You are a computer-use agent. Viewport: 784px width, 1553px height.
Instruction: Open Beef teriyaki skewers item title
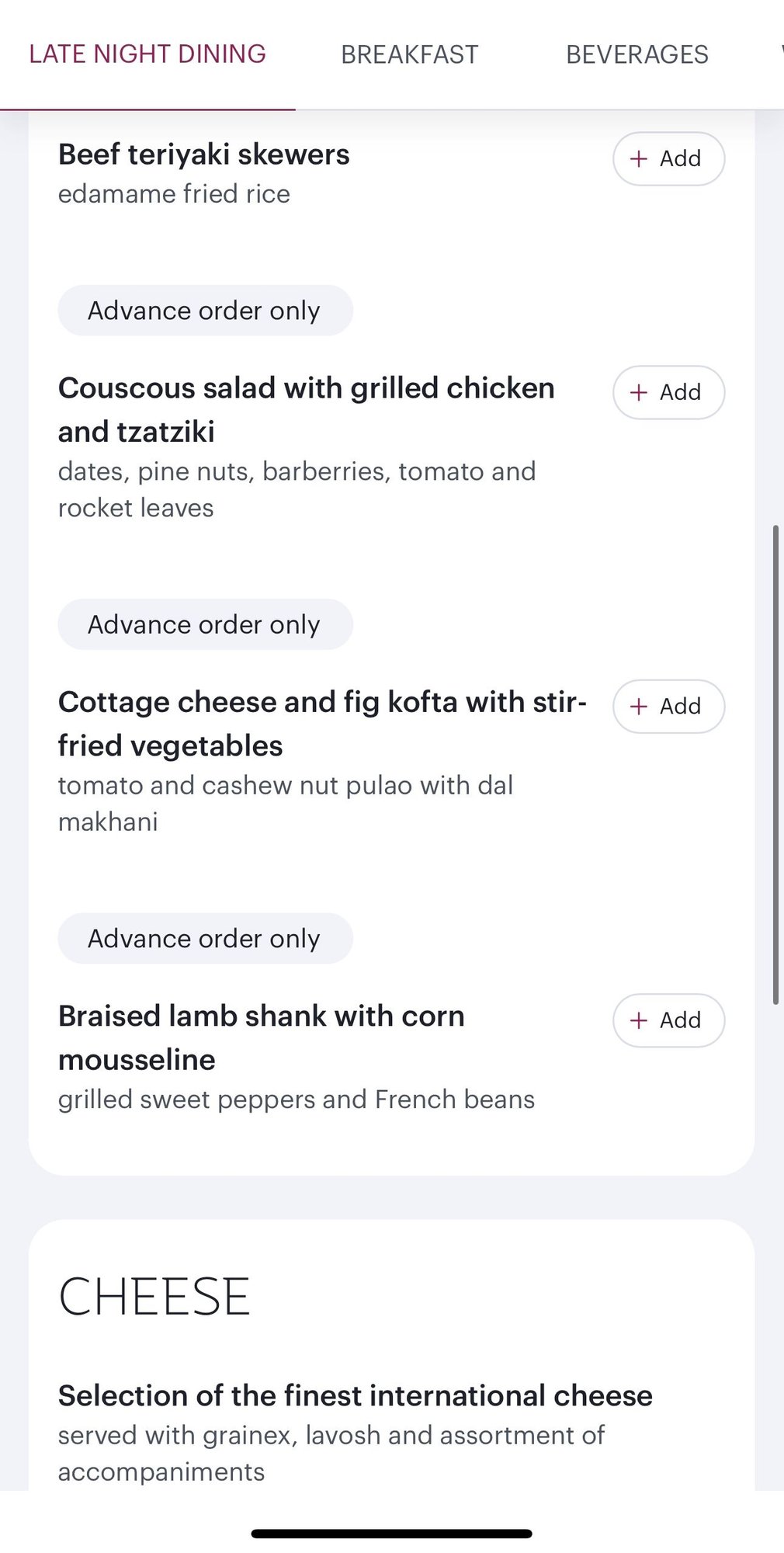203,155
